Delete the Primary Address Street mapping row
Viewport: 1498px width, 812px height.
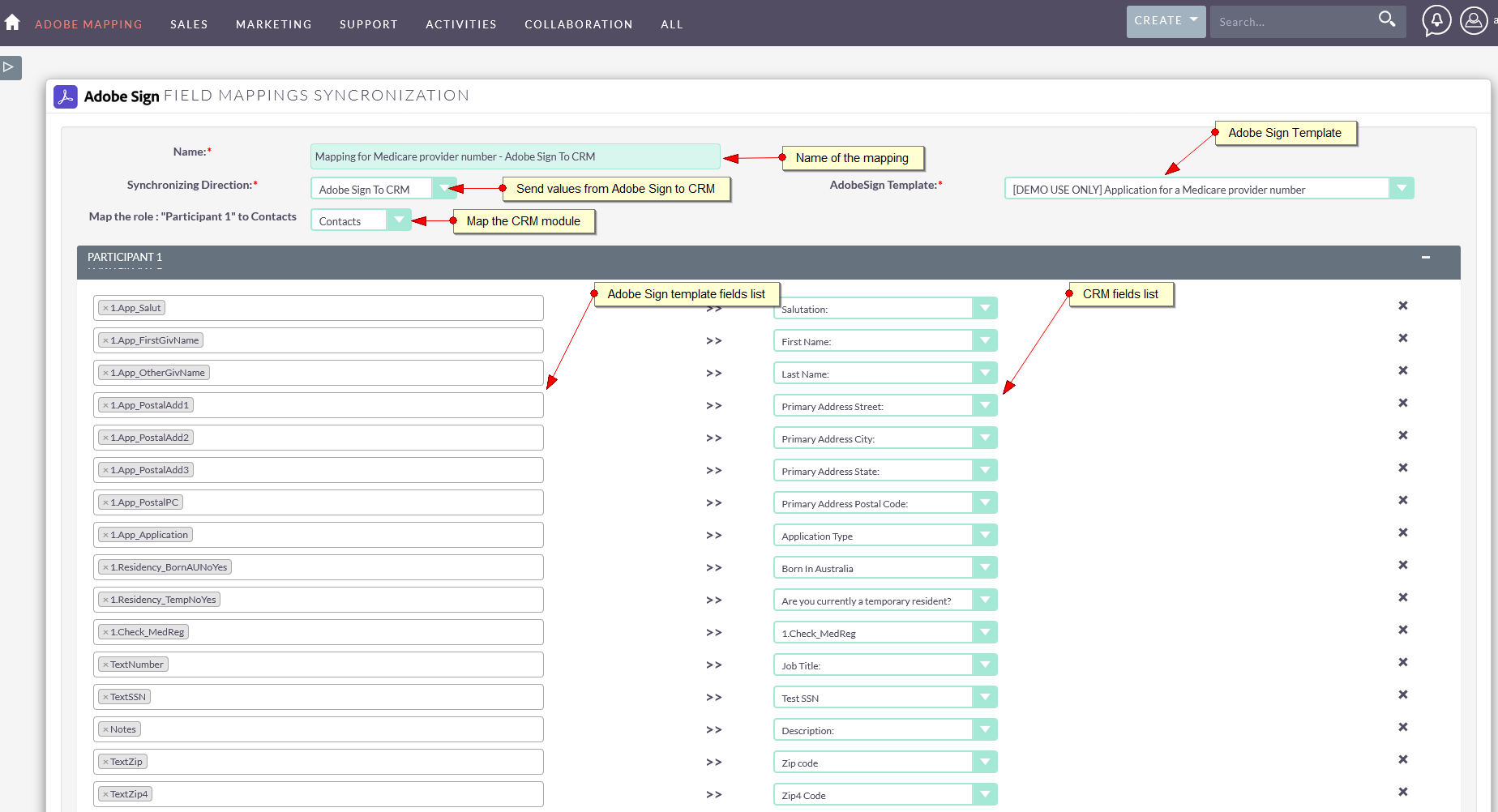(1403, 403)
